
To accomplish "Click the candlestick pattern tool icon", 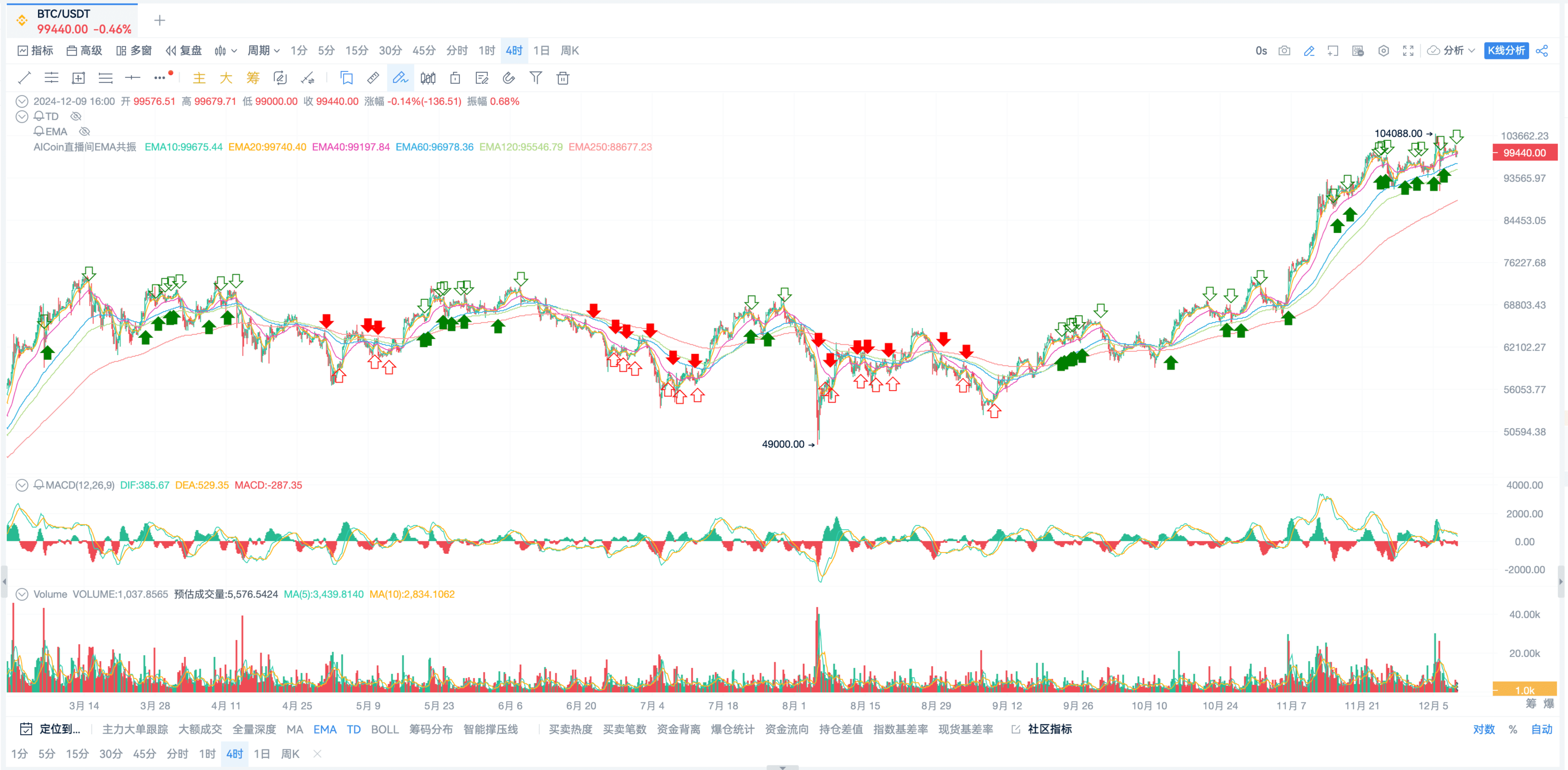I will [428, 78].
